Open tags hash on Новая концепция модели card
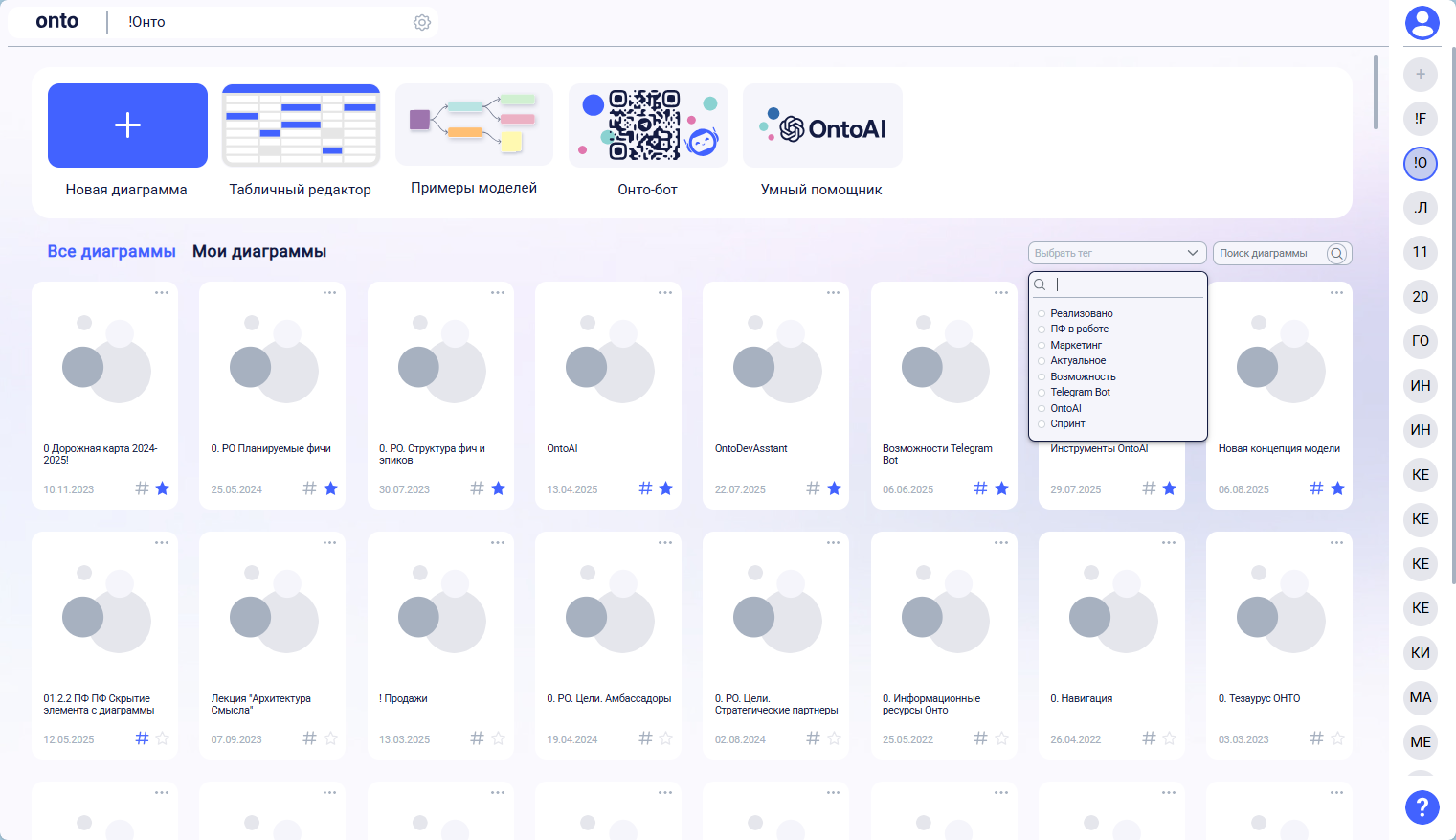The height and width of the screenshot is (840, 1456). 1316,488
